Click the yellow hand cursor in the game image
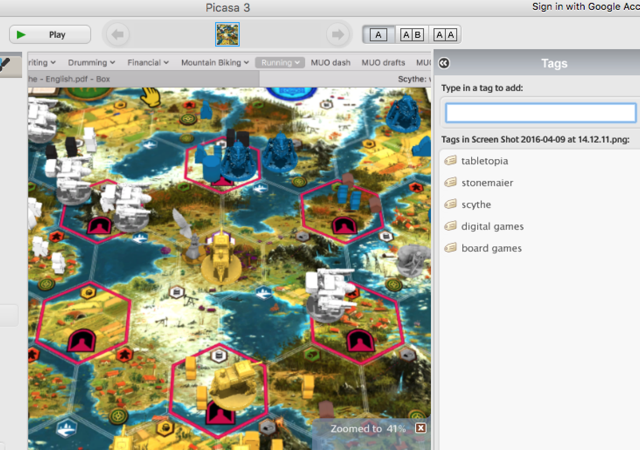The height and width of the screenshot is (450, 640). tap(151, 97)
